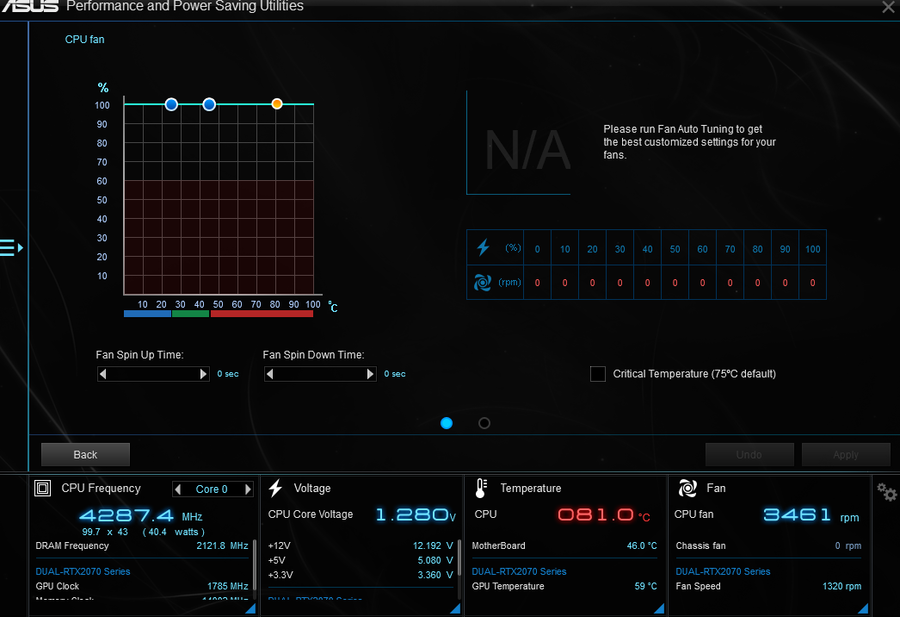Expand the Voltage panel corner triangle

click(455, 609)
